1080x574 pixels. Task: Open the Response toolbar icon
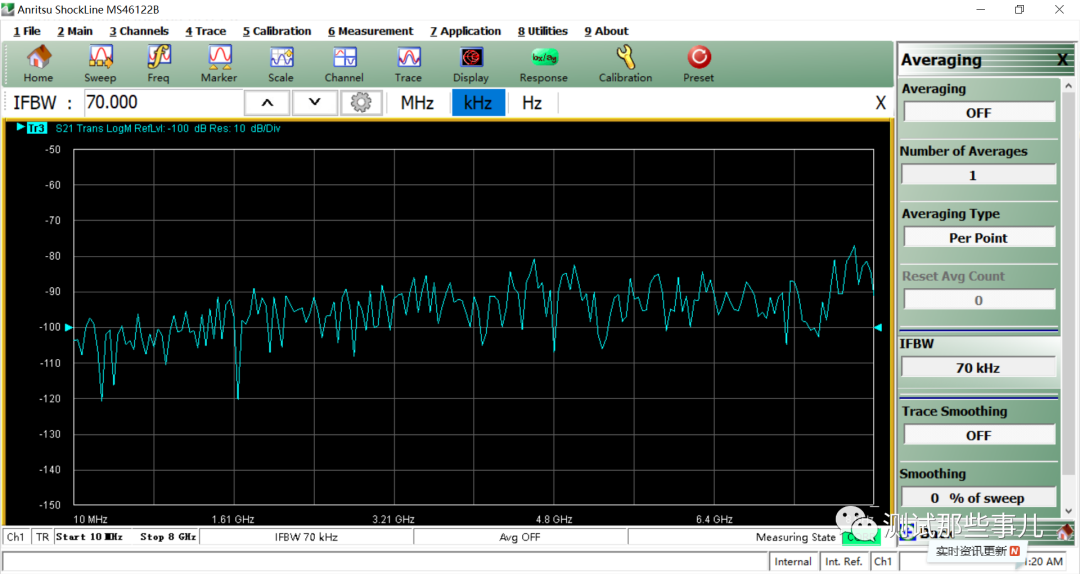tap(543, 64)
